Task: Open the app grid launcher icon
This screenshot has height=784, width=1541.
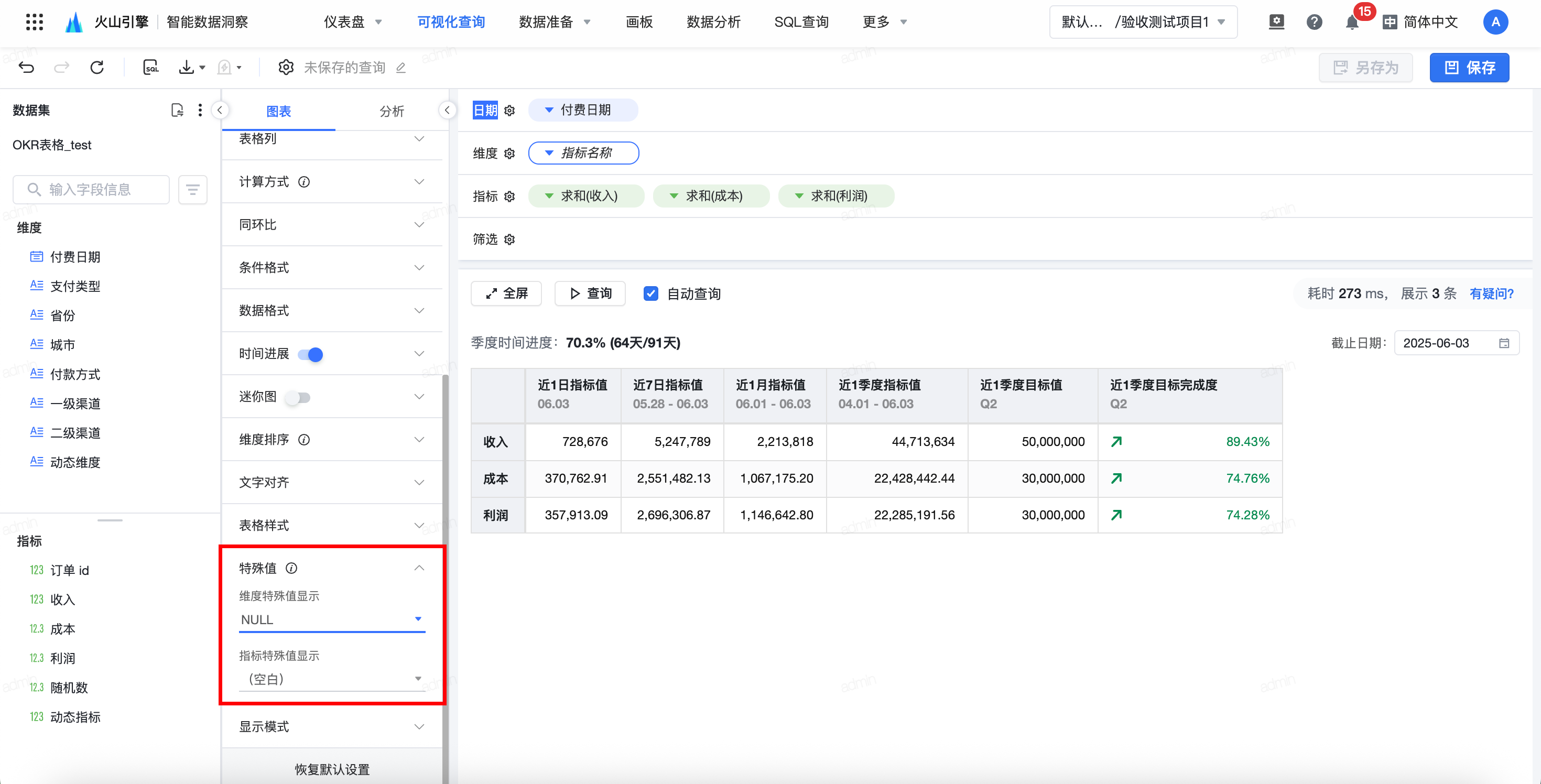Action: (x=35, y=22)
